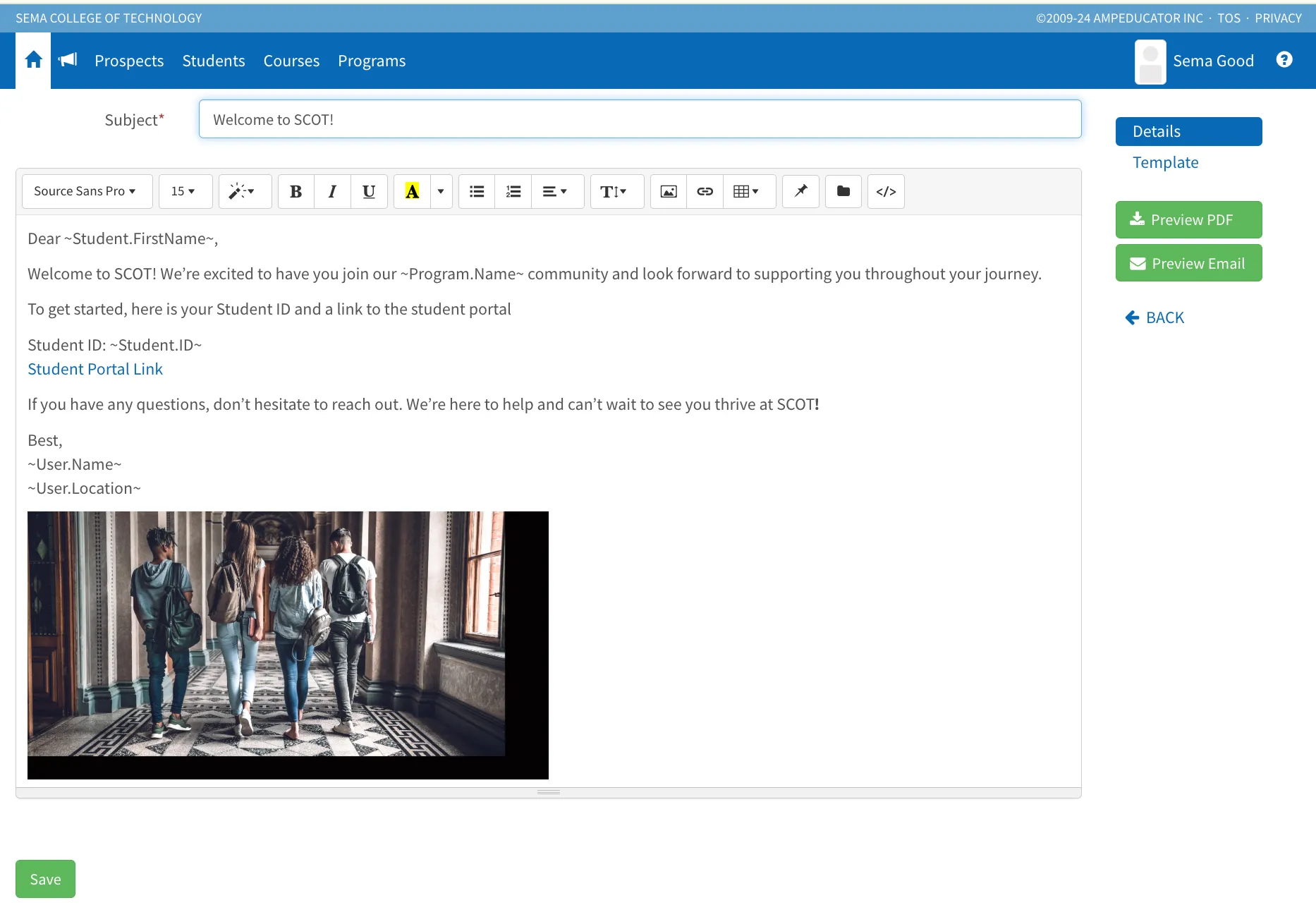Toggle bold formatting
This screenshot has height=917, width=1316.
[296, 191]
